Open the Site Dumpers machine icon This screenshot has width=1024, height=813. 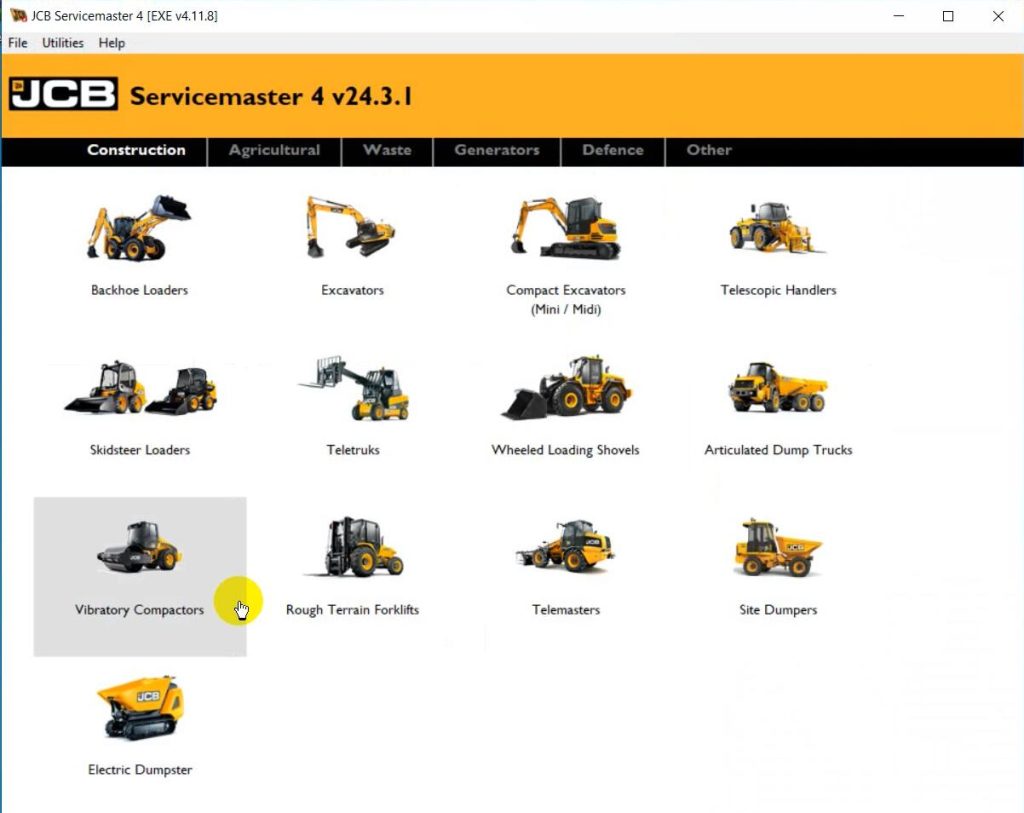[x=778, y=547]
